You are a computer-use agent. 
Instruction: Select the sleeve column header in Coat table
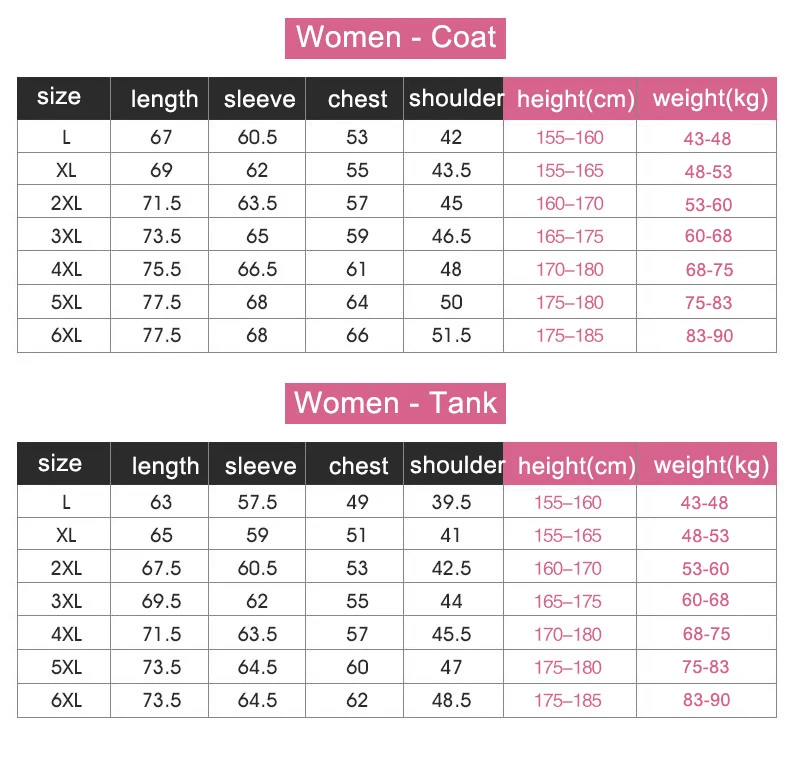[x=259, y=99]
